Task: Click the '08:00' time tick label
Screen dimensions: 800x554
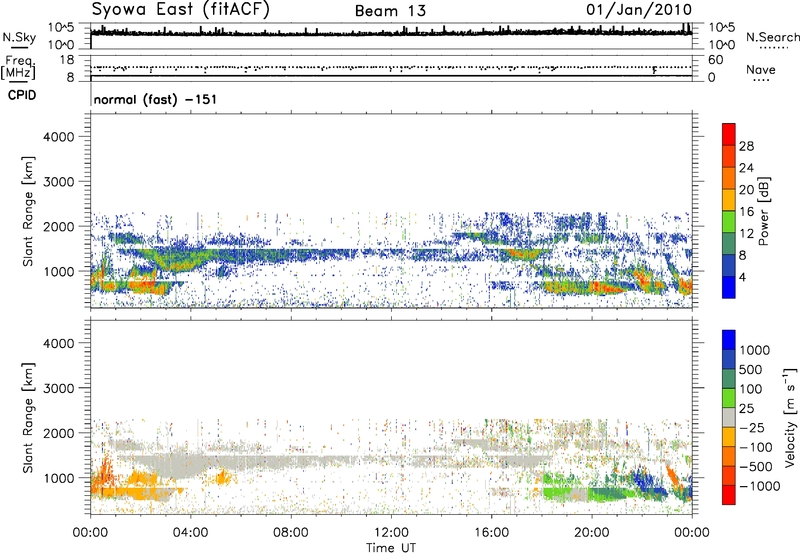Action: pyautogui.click(x=290, y=533)
